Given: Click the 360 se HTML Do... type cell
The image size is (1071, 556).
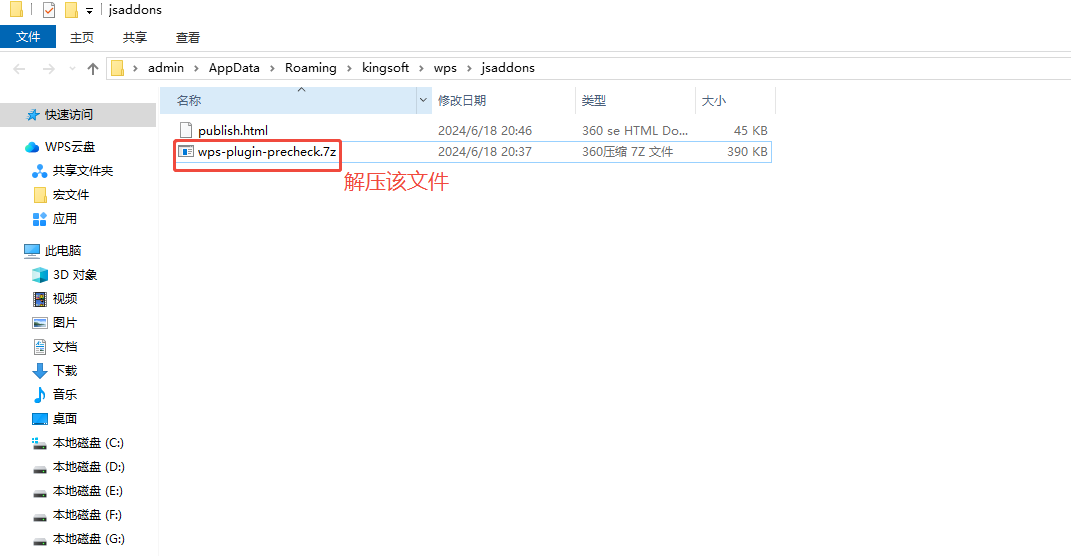Looking at the screenshot, I should pyautogui.click(x=635, y=130).
